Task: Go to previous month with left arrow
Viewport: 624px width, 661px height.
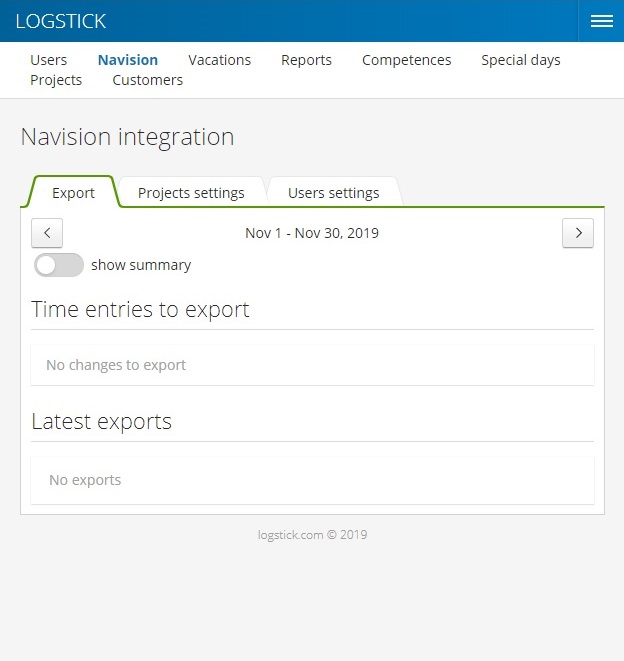Action: click(47, 233)
